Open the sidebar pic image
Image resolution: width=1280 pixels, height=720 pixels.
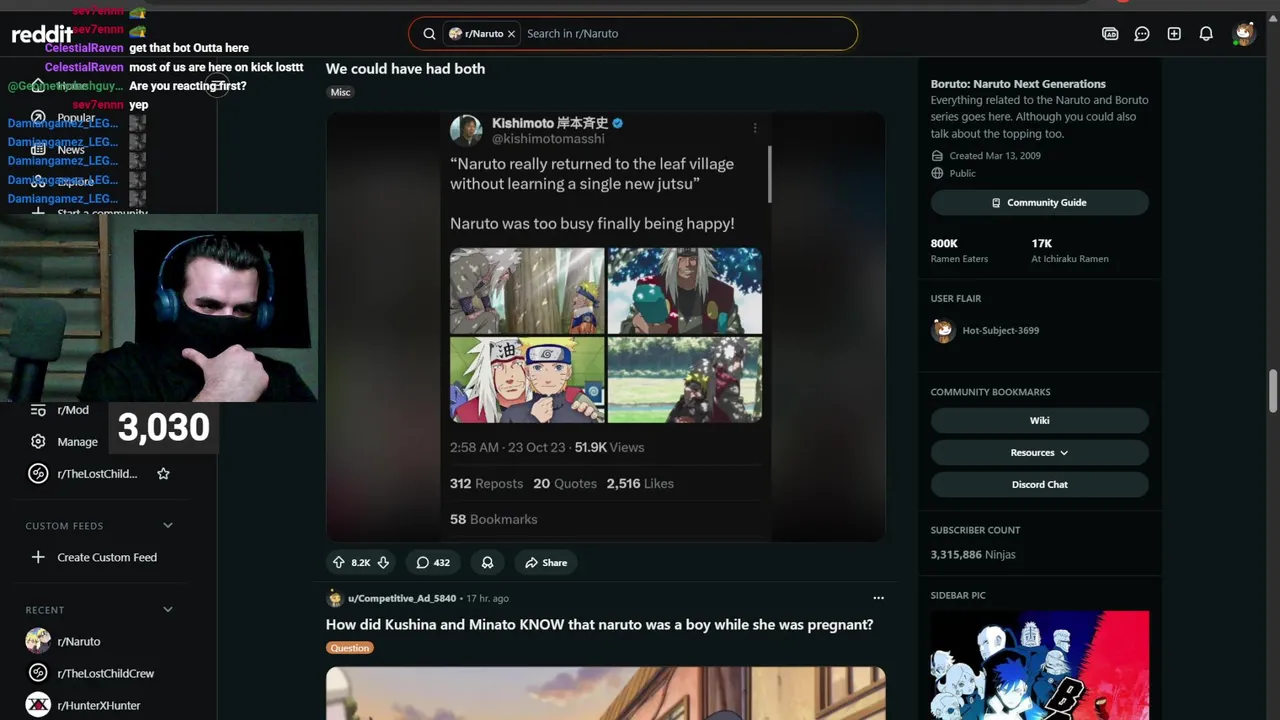tap(1039, 665)
